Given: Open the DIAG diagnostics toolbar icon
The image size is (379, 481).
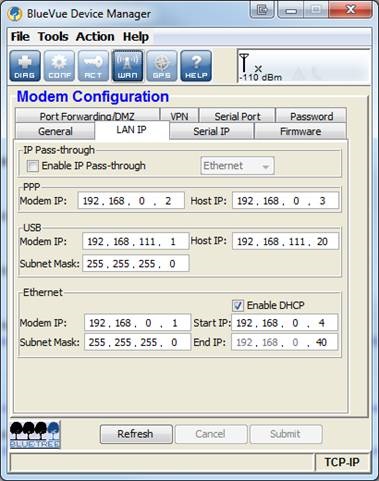Looking at the screenshot, I should point(25,66).
